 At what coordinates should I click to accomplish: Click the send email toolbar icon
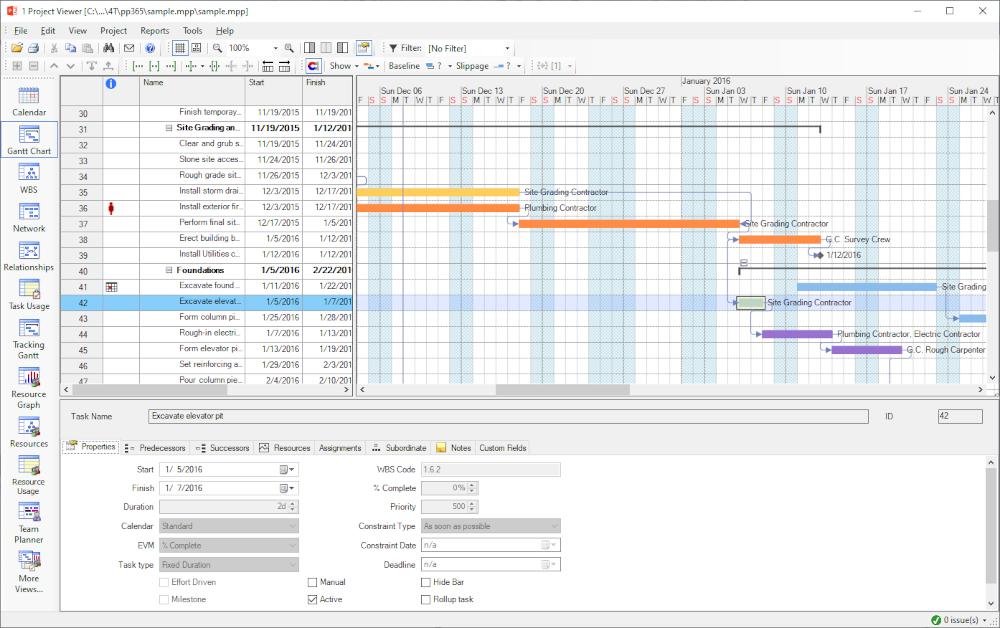point(129,47)
